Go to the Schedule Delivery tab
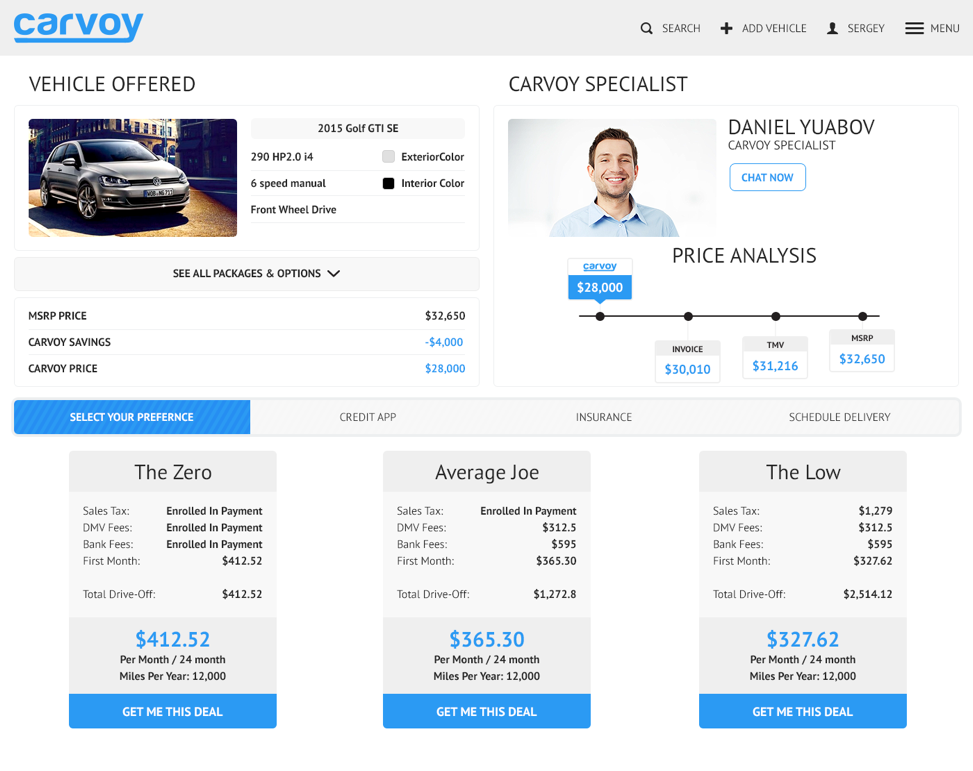 point(839,416)
